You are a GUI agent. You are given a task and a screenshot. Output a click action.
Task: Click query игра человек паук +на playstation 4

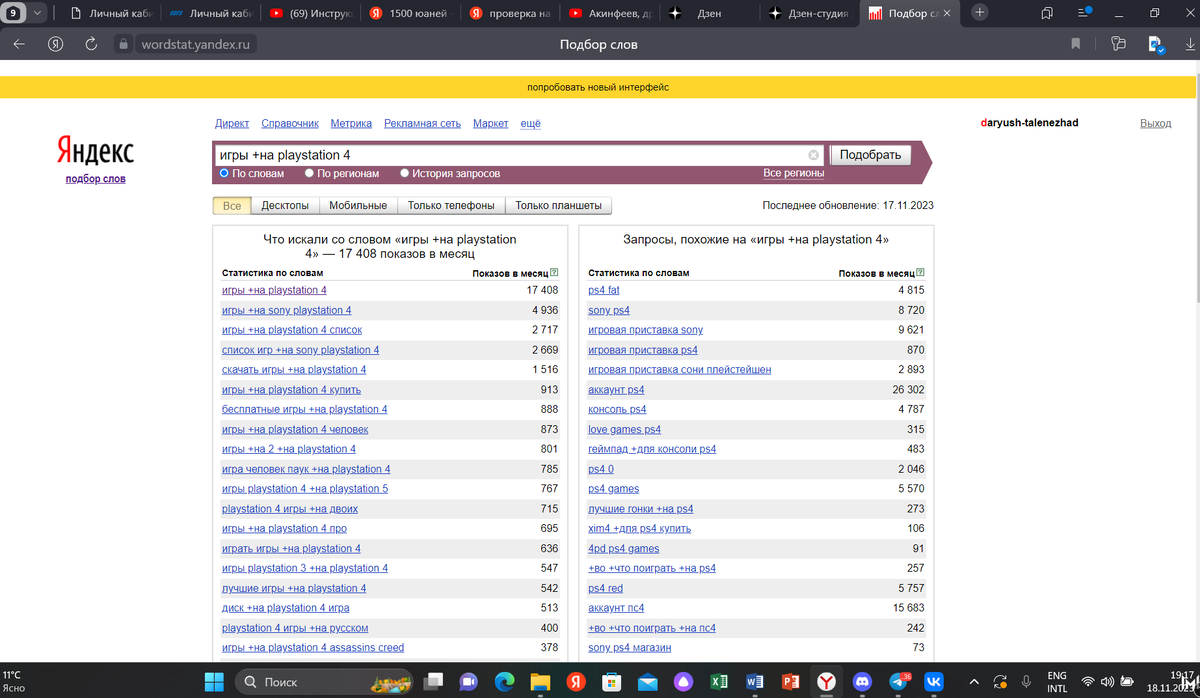306,469
